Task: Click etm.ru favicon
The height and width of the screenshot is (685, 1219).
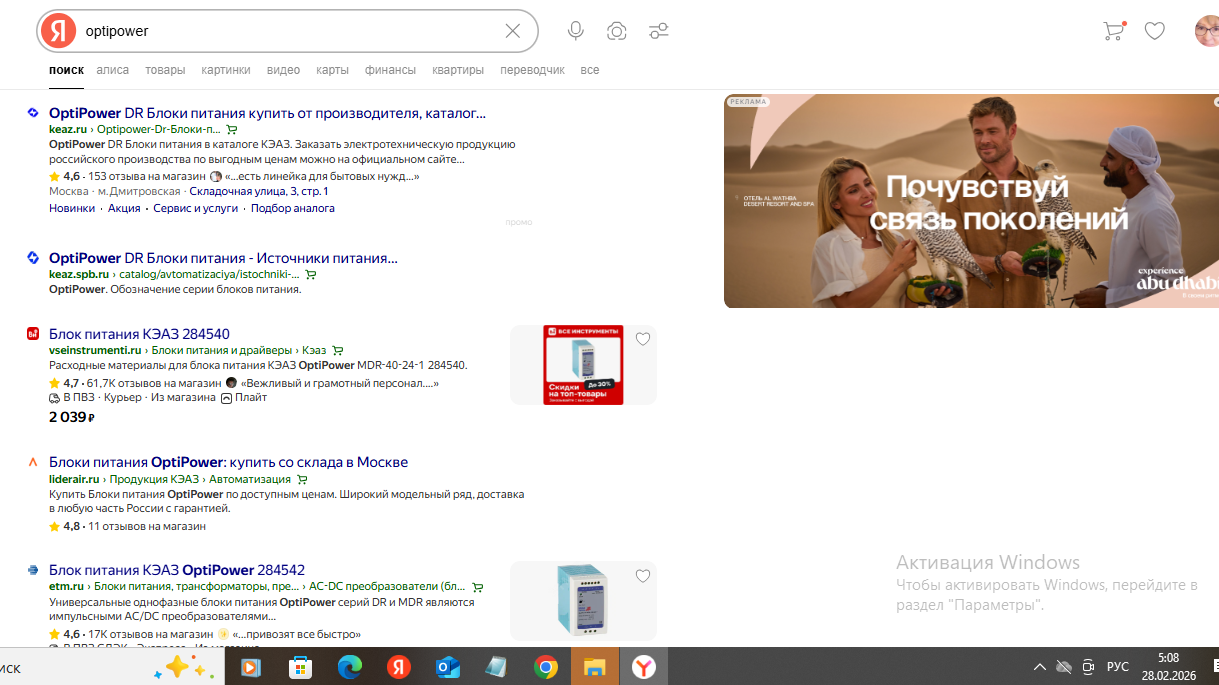Action: 32,570
